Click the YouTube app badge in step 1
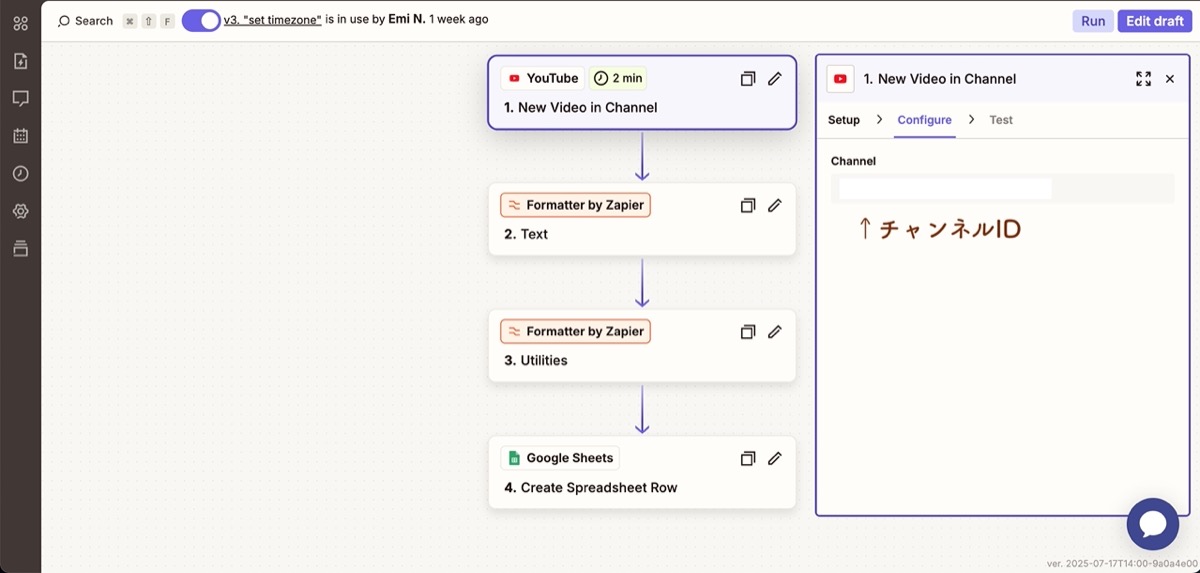Image resolution: width=1200 pixels, height=573 pixels. click(x=543, y=78)
